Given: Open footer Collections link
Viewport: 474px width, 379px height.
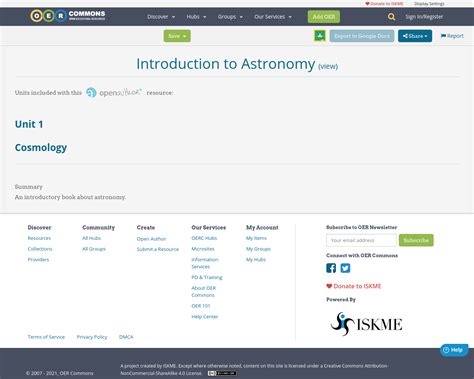Looking at the screenshot, I should pos(40,249).
